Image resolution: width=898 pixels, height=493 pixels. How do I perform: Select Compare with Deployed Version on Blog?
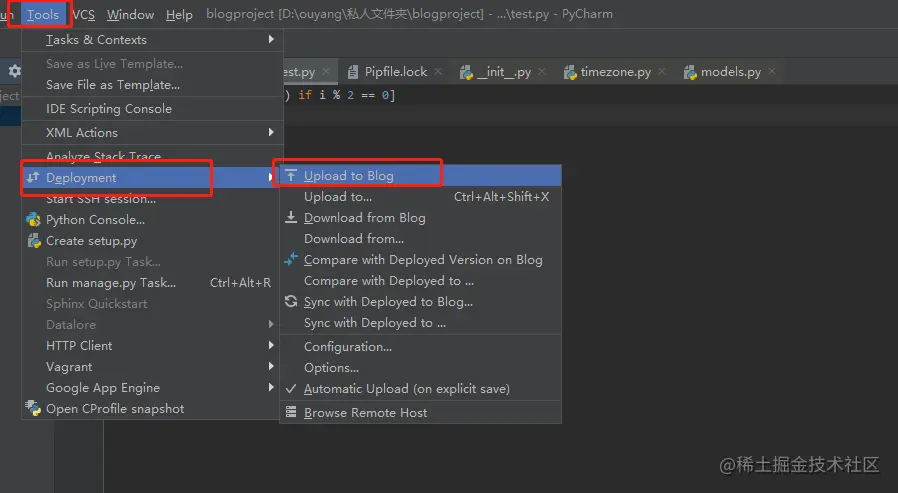(423, 259)
